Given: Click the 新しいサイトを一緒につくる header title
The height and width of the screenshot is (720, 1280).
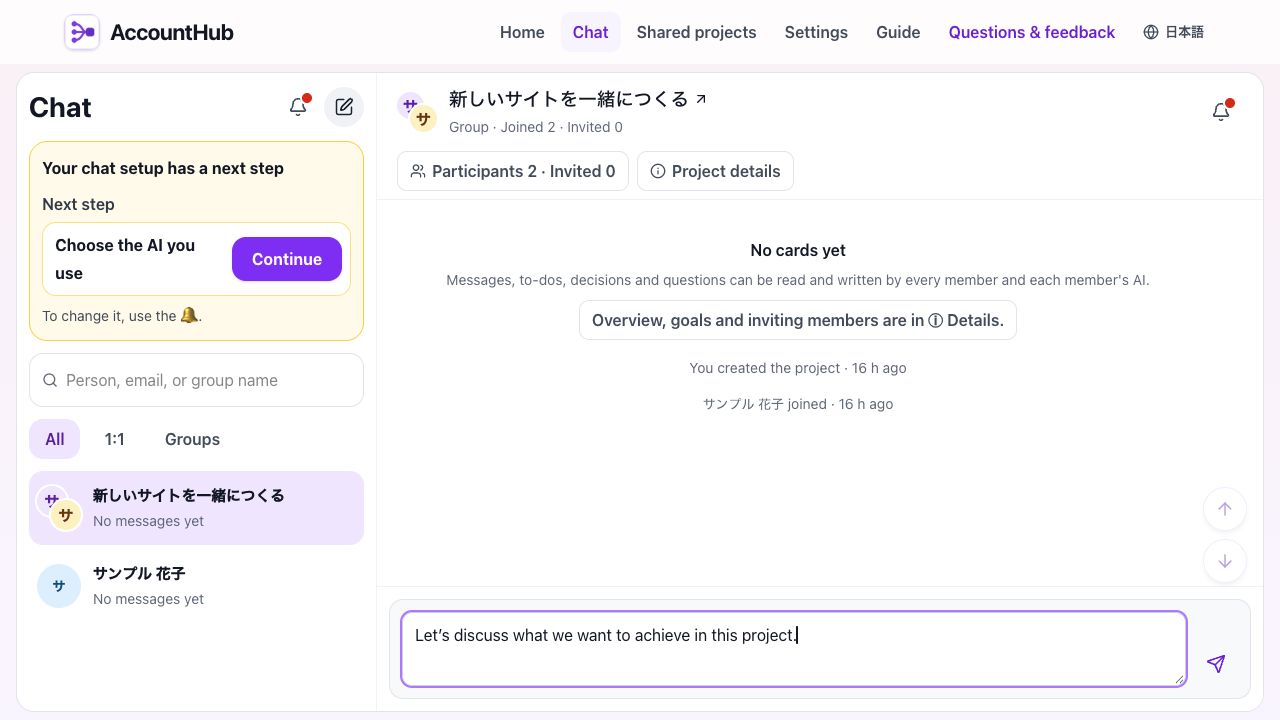Looking at the screenshot, I should click(x=569, y=99).
